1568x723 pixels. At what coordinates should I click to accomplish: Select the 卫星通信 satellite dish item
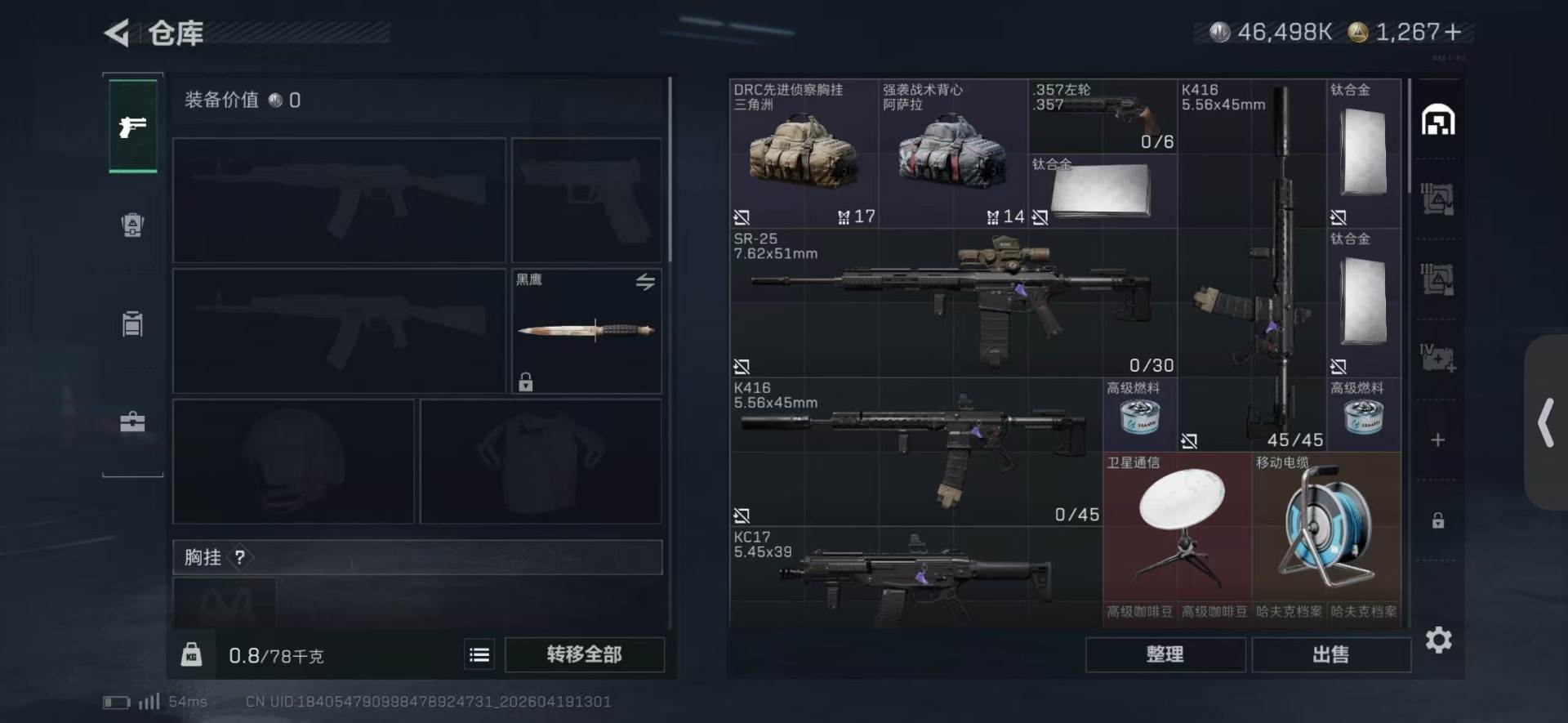pos(1178,529)
